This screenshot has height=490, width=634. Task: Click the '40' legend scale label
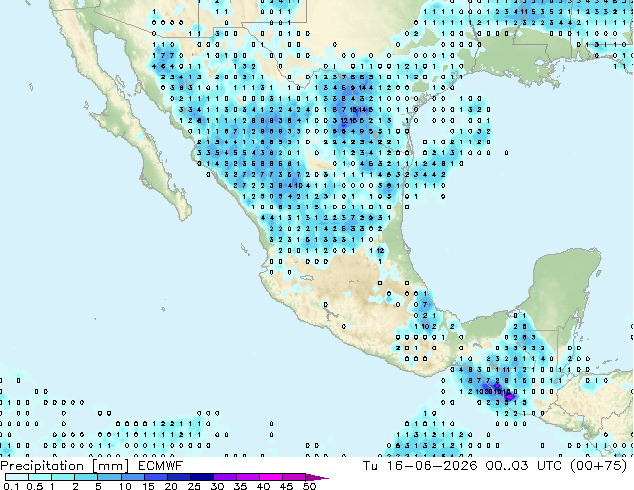click(263, 486)
